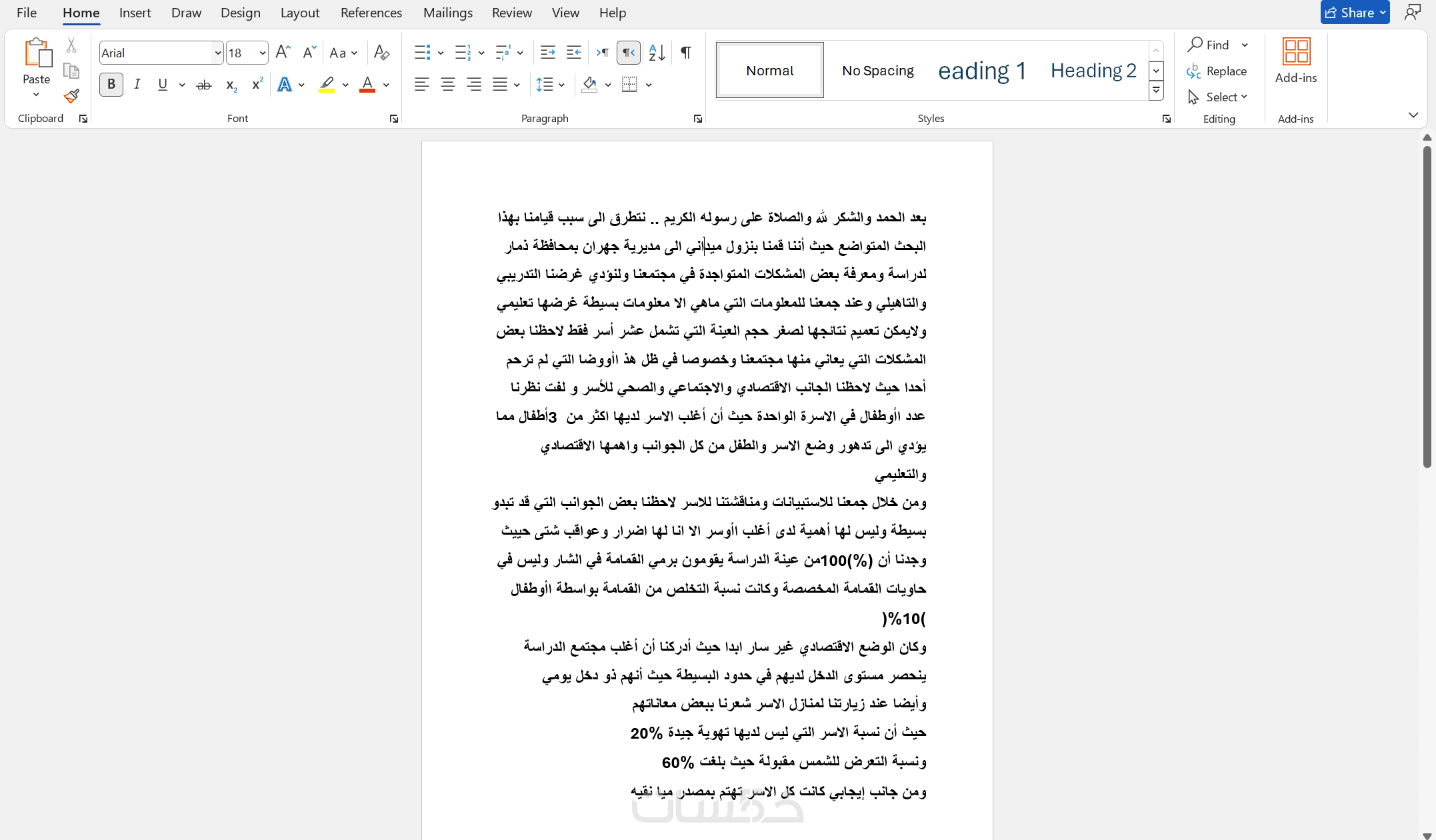Click the Increase Font Size icon
The image size is (1436, 840).
[283, 53]
